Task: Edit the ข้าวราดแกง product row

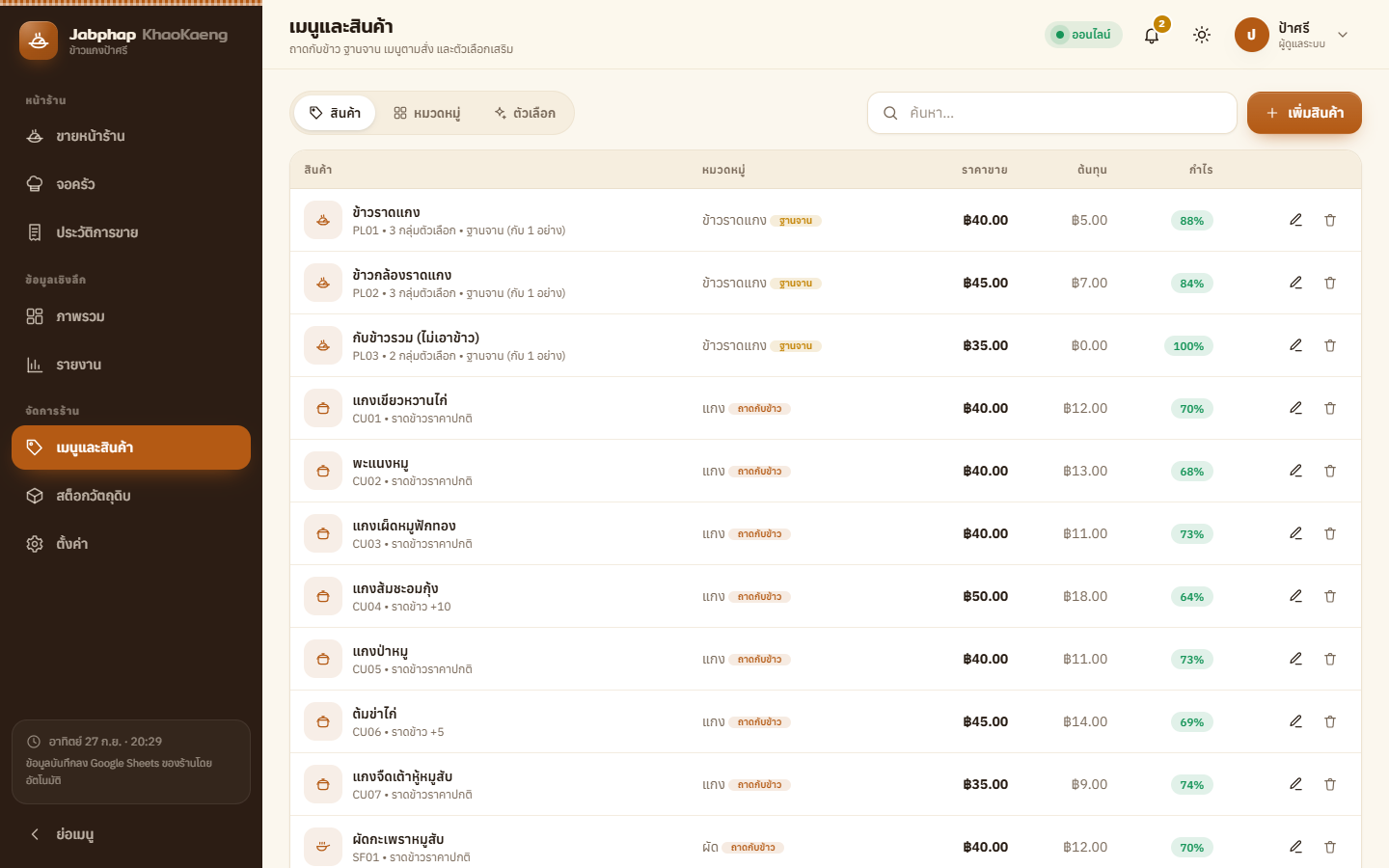Action: 1295,220
